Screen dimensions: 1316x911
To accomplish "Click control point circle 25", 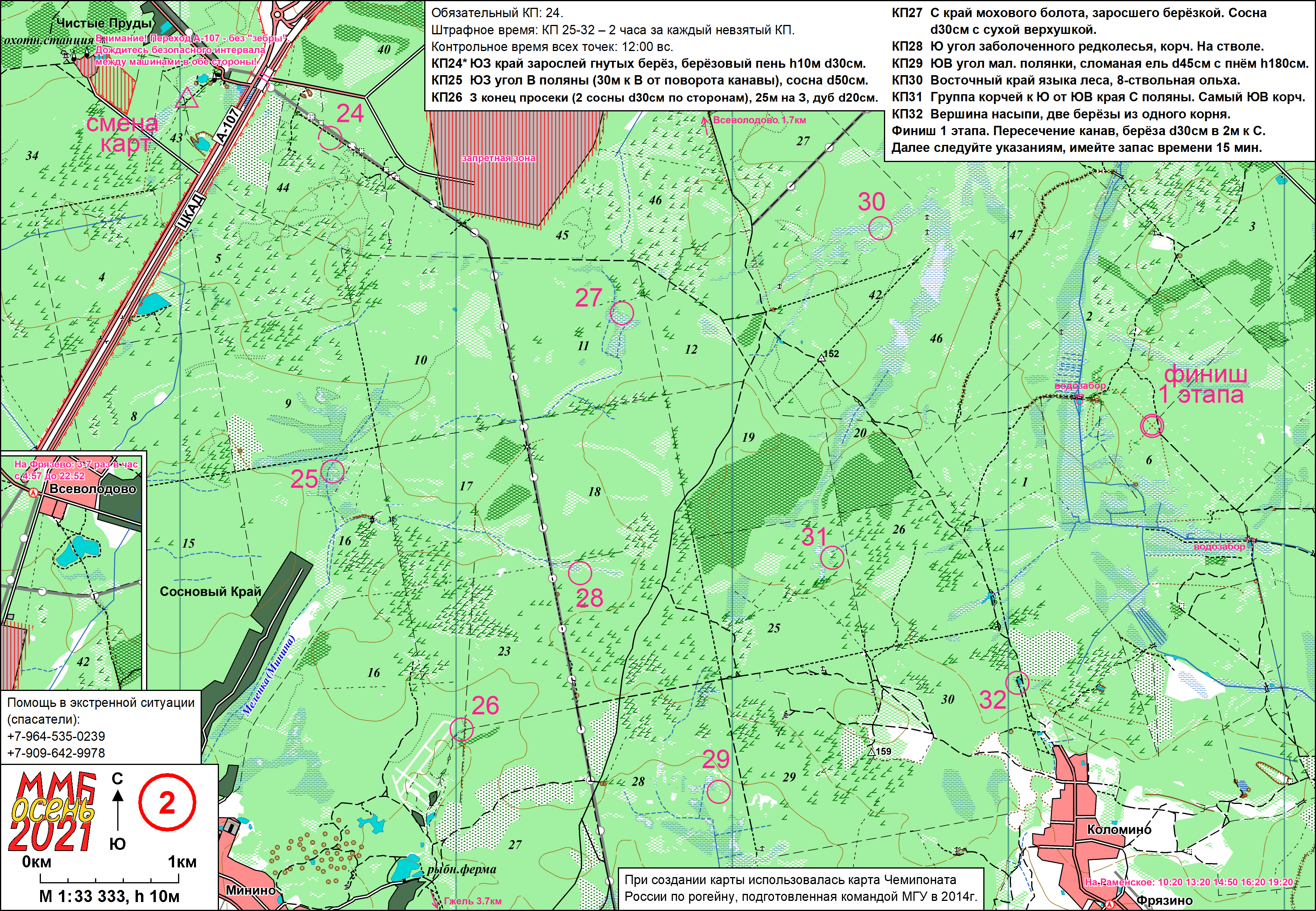I will click(x=332, y=472).
